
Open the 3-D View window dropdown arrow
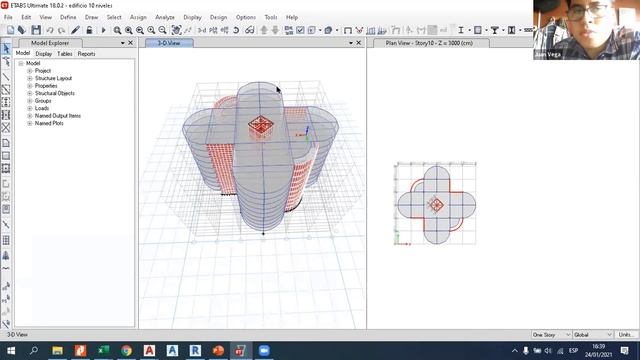(351, 43)
